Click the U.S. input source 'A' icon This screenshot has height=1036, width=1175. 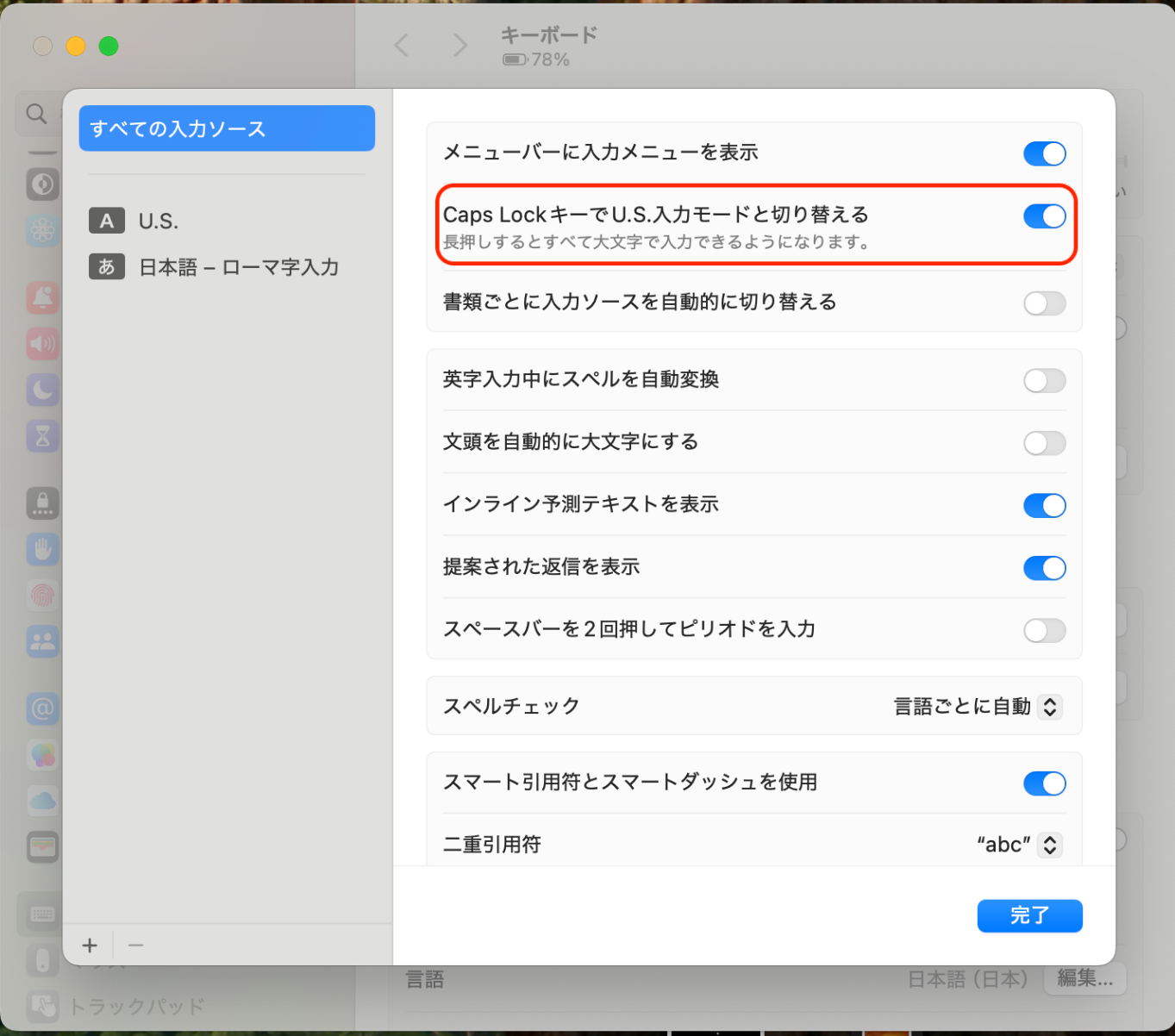click(107, 221)
